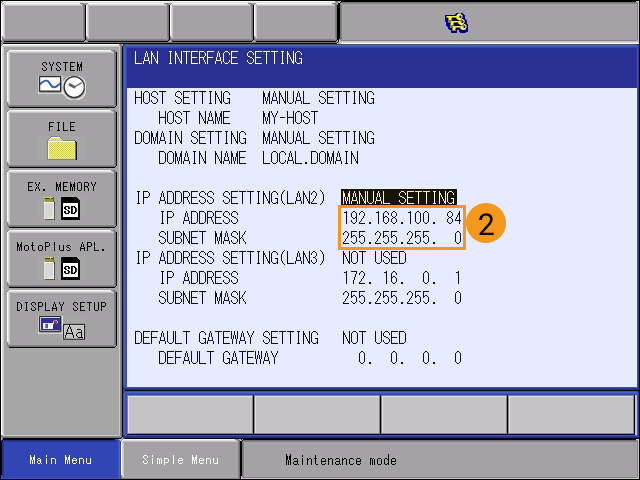Click IP ADDRESS SETTING(LAN2) label
The width and height of the screenshot is (640, 480).
[x=231, y=198]
